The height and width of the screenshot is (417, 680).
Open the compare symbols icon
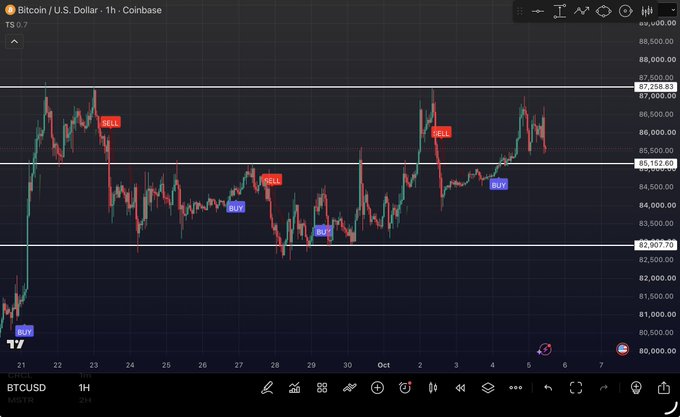[350, 388]
